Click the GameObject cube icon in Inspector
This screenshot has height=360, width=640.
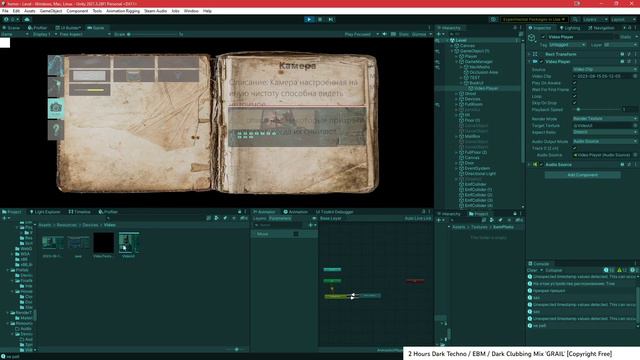tap(532, 38)
